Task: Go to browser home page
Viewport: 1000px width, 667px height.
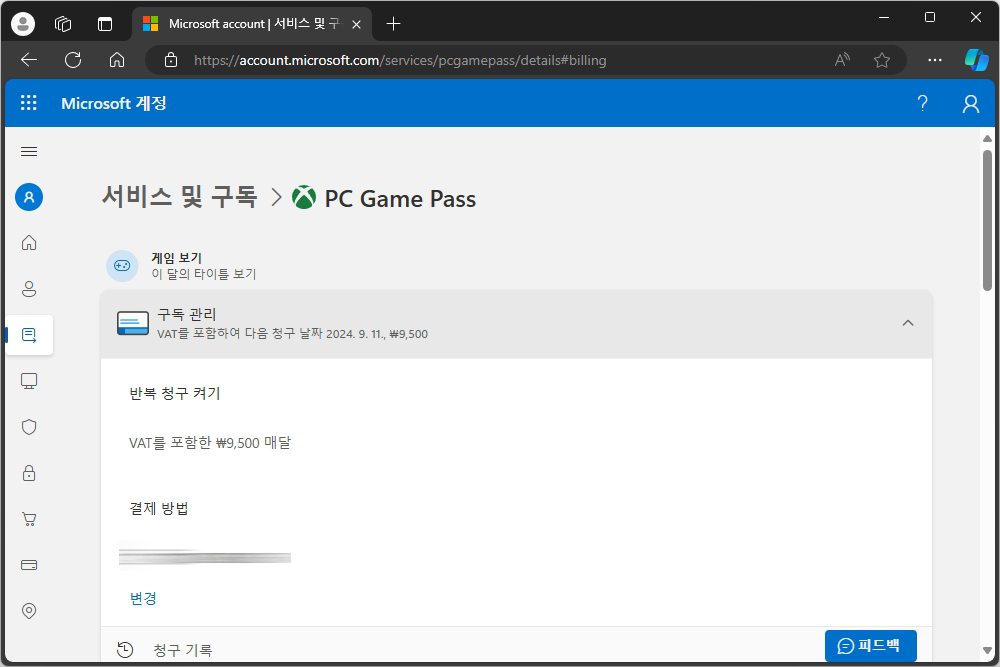Action: pyautogui.click(x=117, y=60)
